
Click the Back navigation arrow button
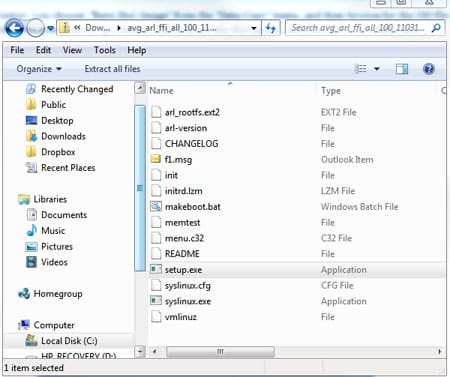coord(14,28)
